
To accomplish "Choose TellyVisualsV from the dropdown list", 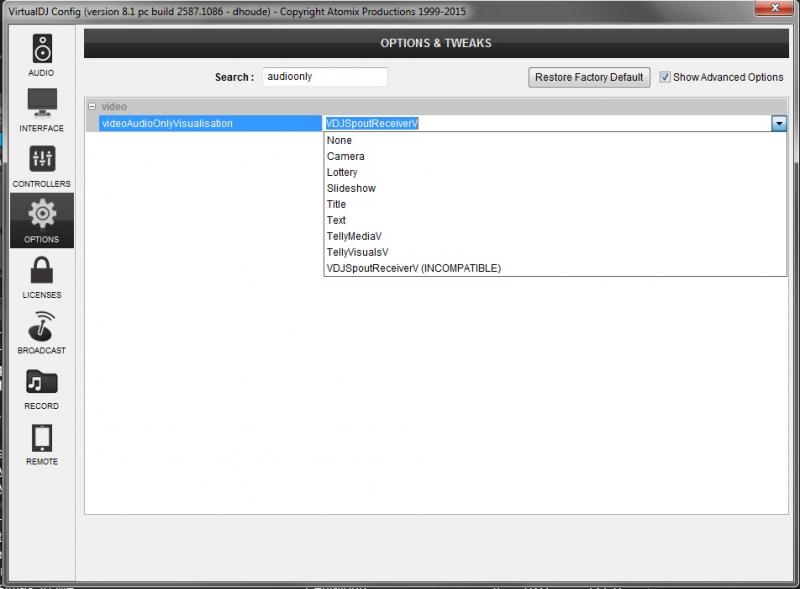I will pos(555,252).
